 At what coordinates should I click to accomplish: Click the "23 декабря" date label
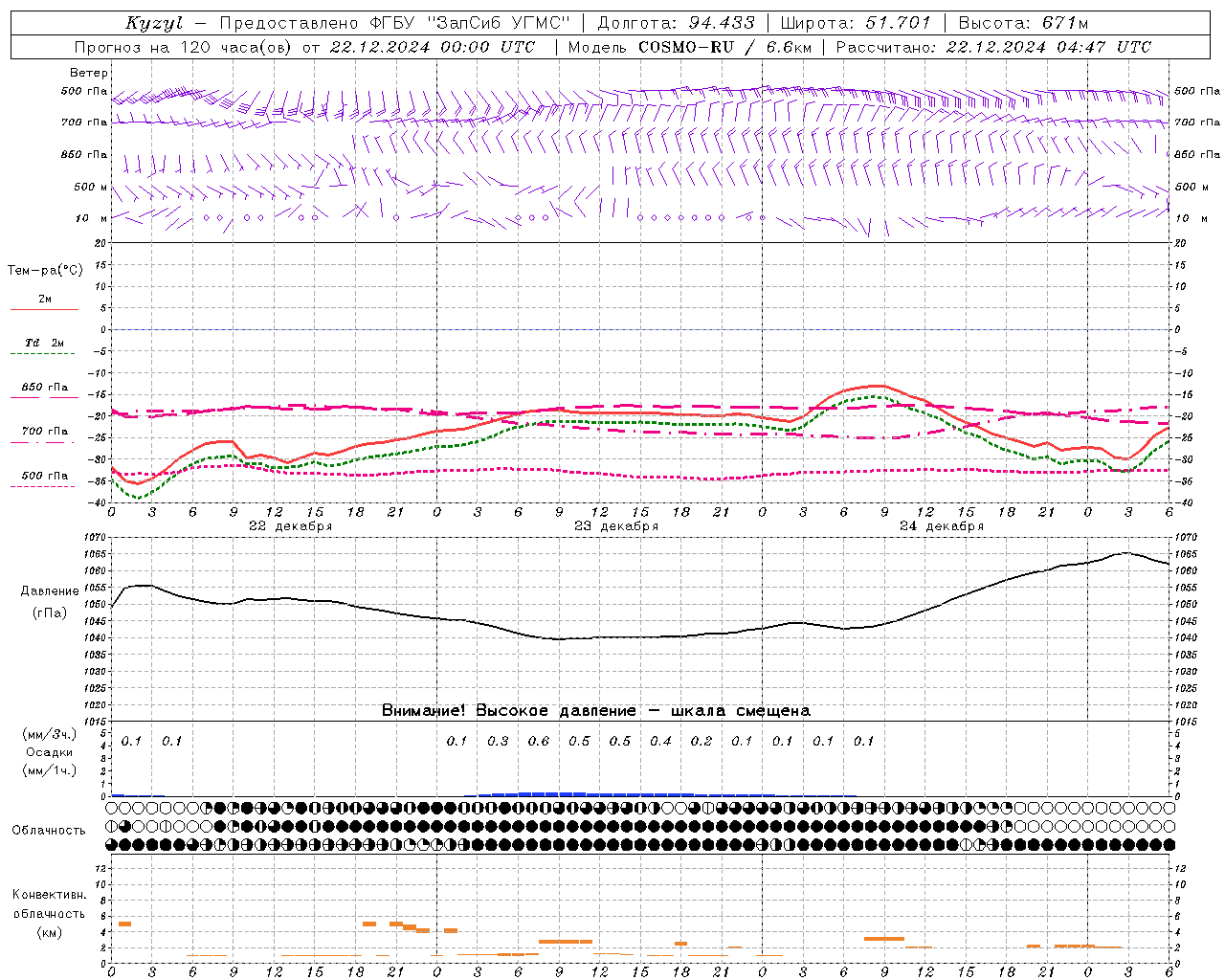[616, 526]
